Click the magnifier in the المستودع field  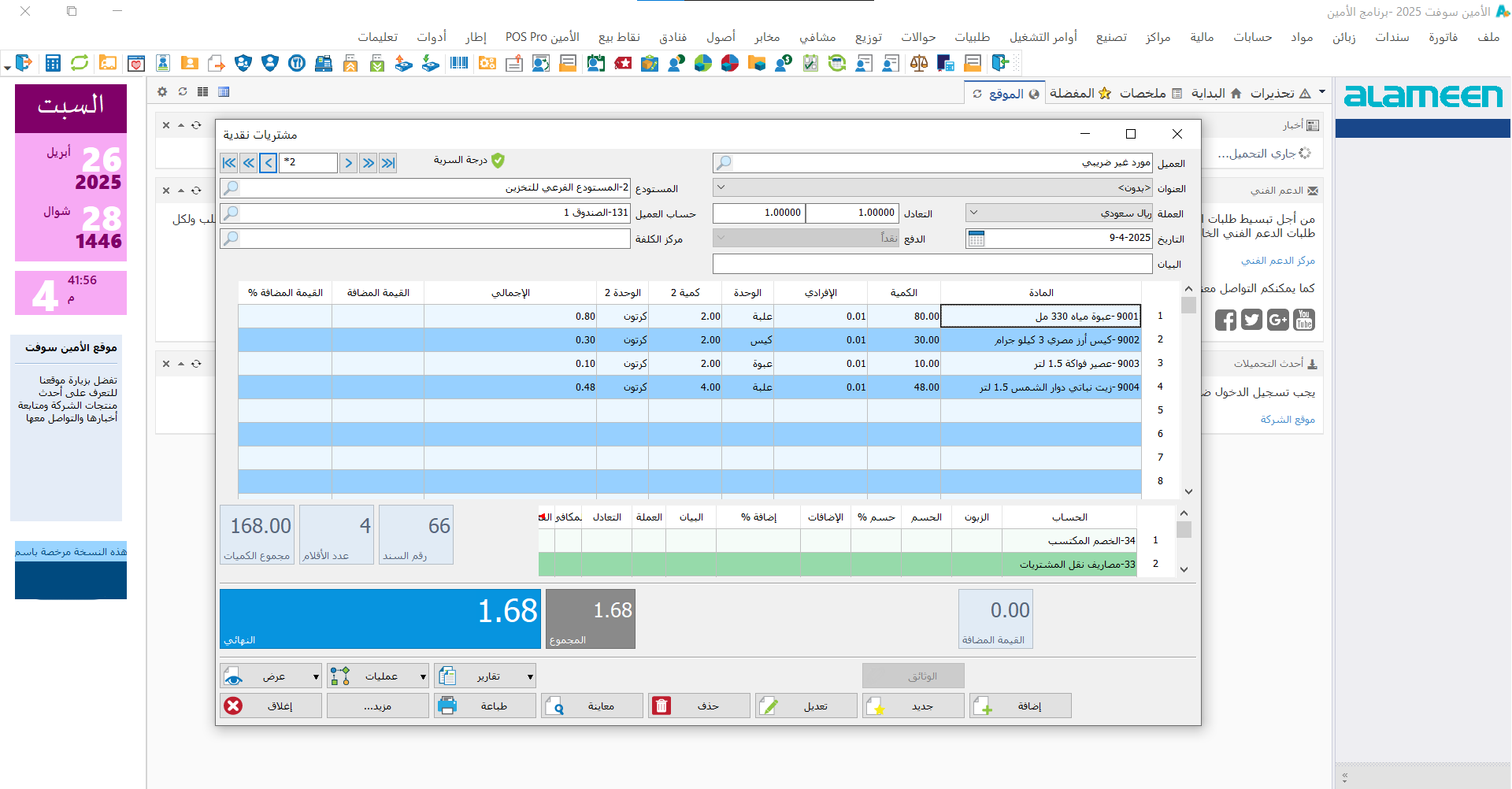coord(230,188)
